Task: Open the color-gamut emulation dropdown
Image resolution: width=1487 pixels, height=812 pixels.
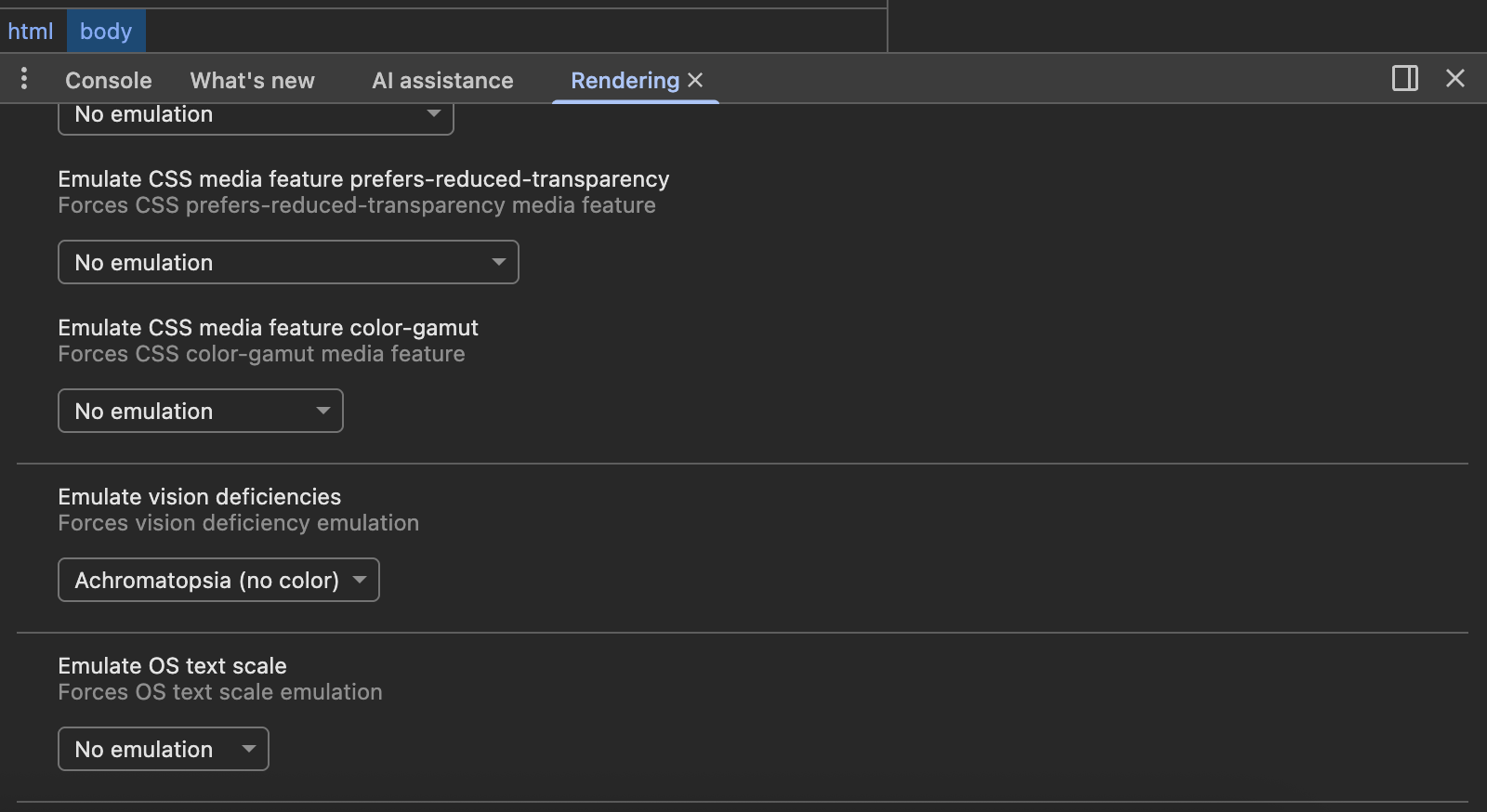Action: coord(201,412)
